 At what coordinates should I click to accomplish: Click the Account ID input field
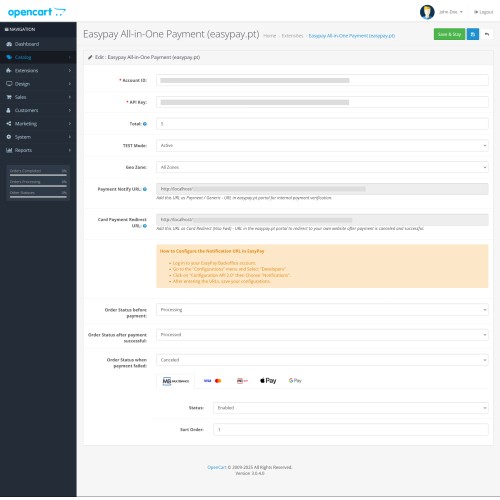[x=322, y=80]
